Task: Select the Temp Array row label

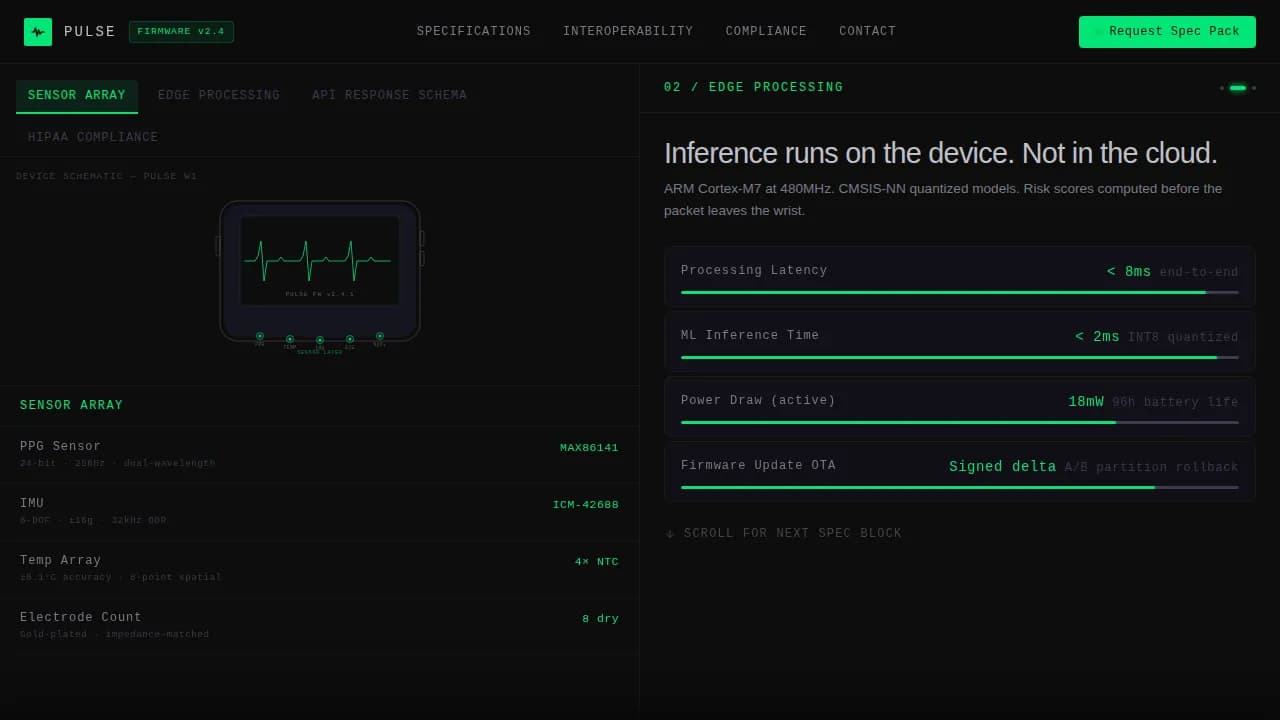Action: click(x=60, y=560)
